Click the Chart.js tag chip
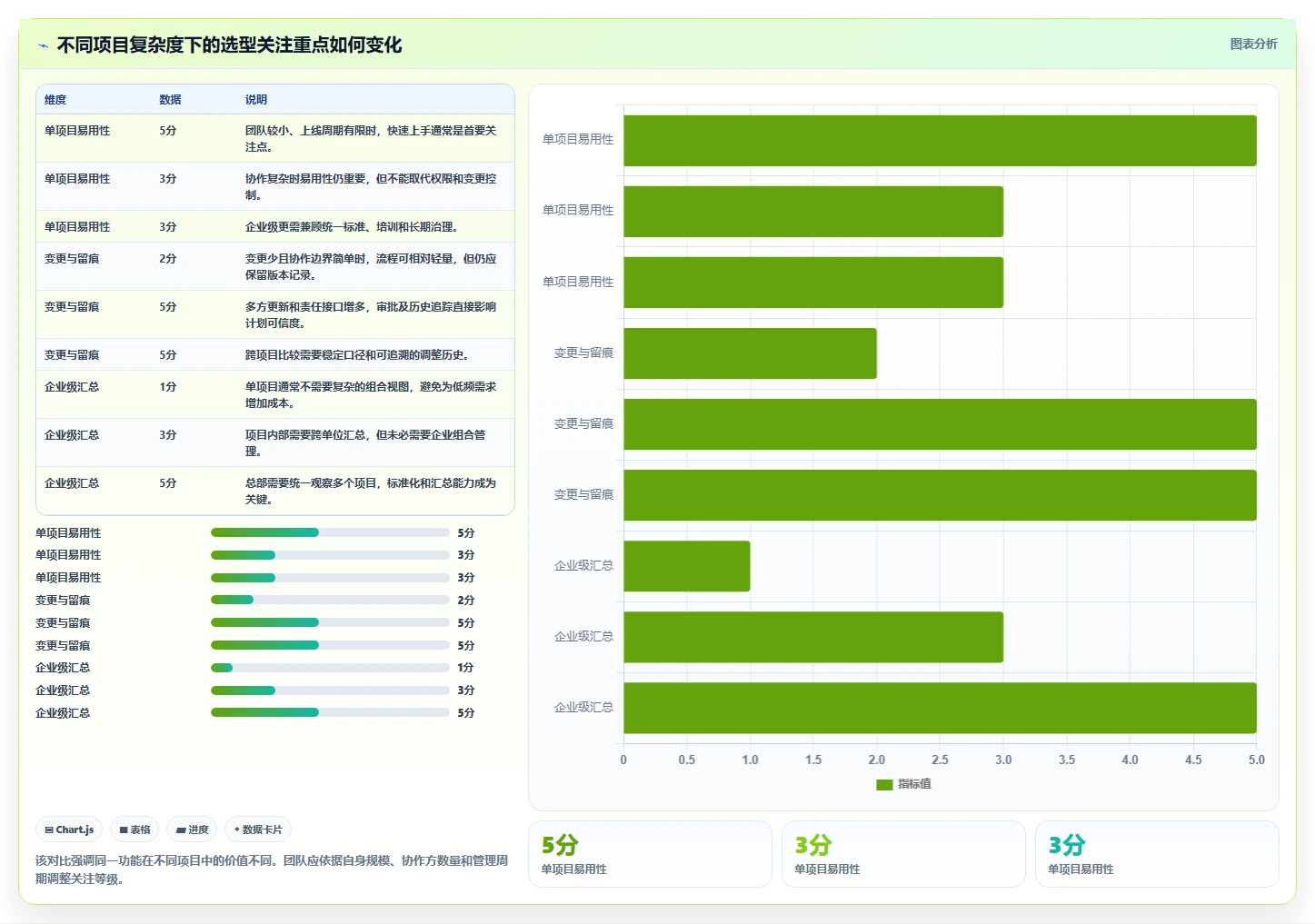The height and width of the screenshot is (924, 1315). [69, 830]
